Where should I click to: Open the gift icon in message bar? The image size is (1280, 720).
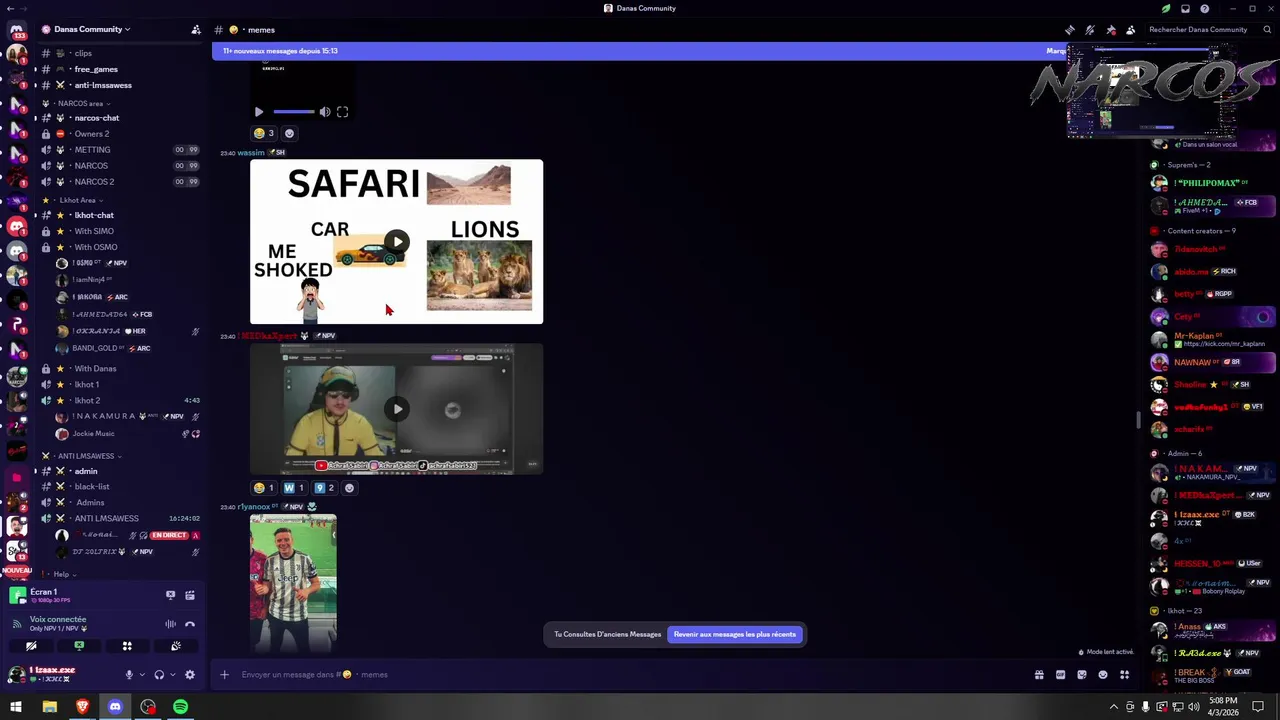tap(1039, 675)
